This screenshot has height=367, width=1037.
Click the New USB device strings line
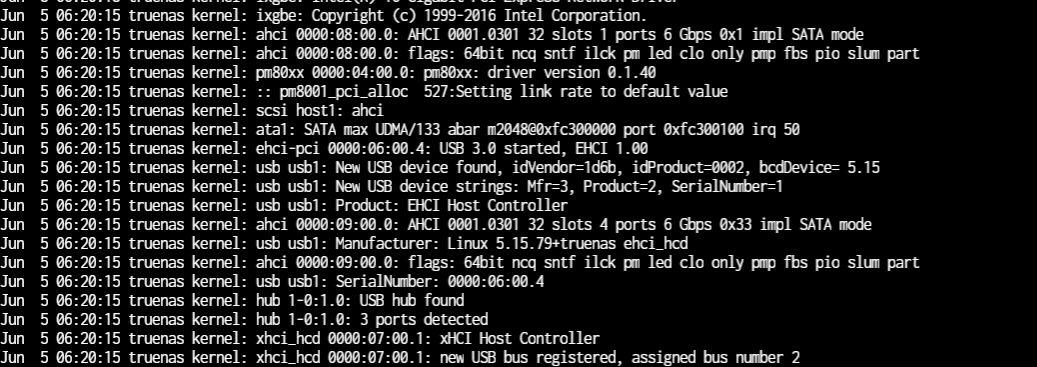[x=392, y=186]
